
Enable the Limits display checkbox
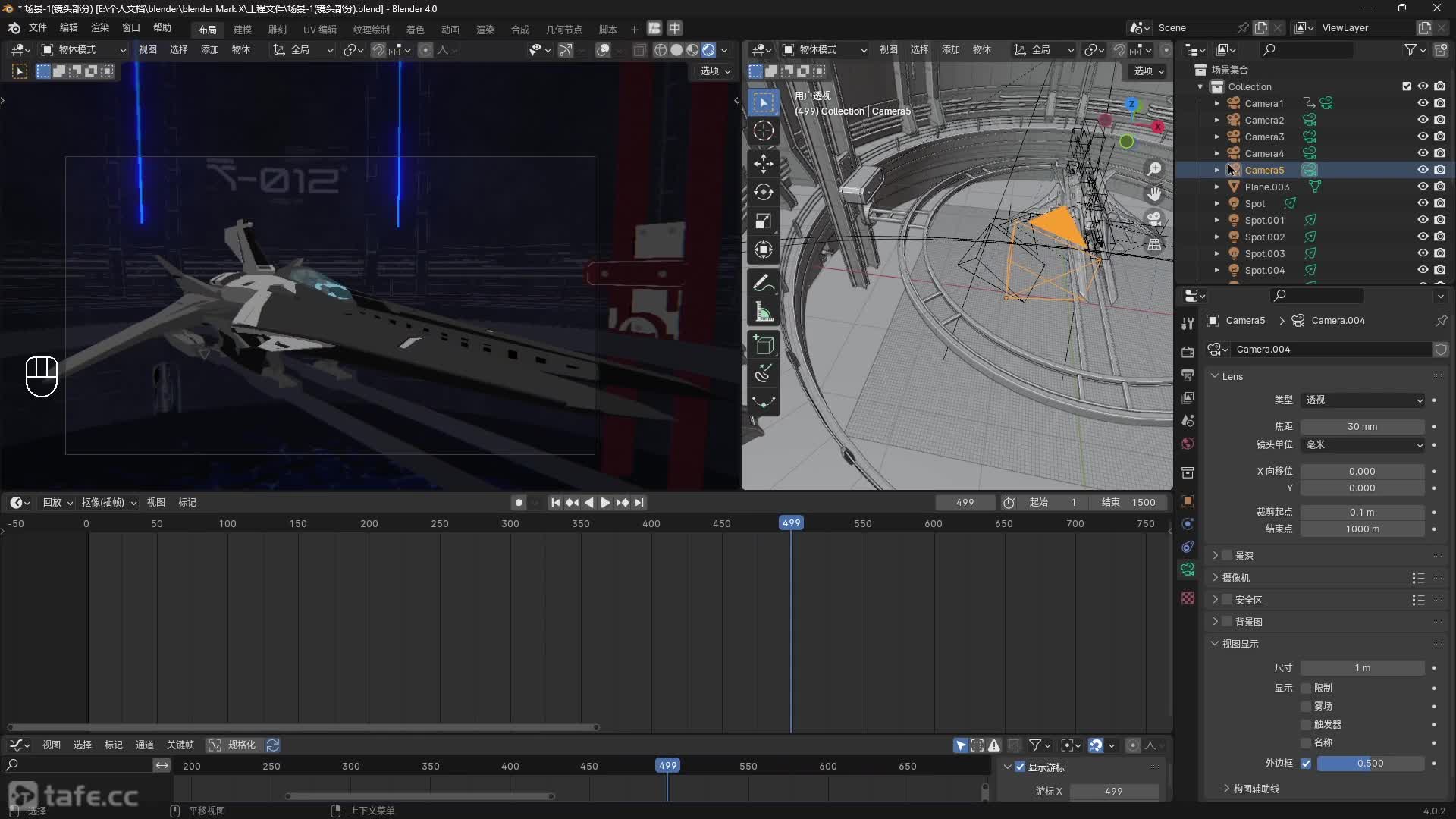click(x=1306, y=688)
